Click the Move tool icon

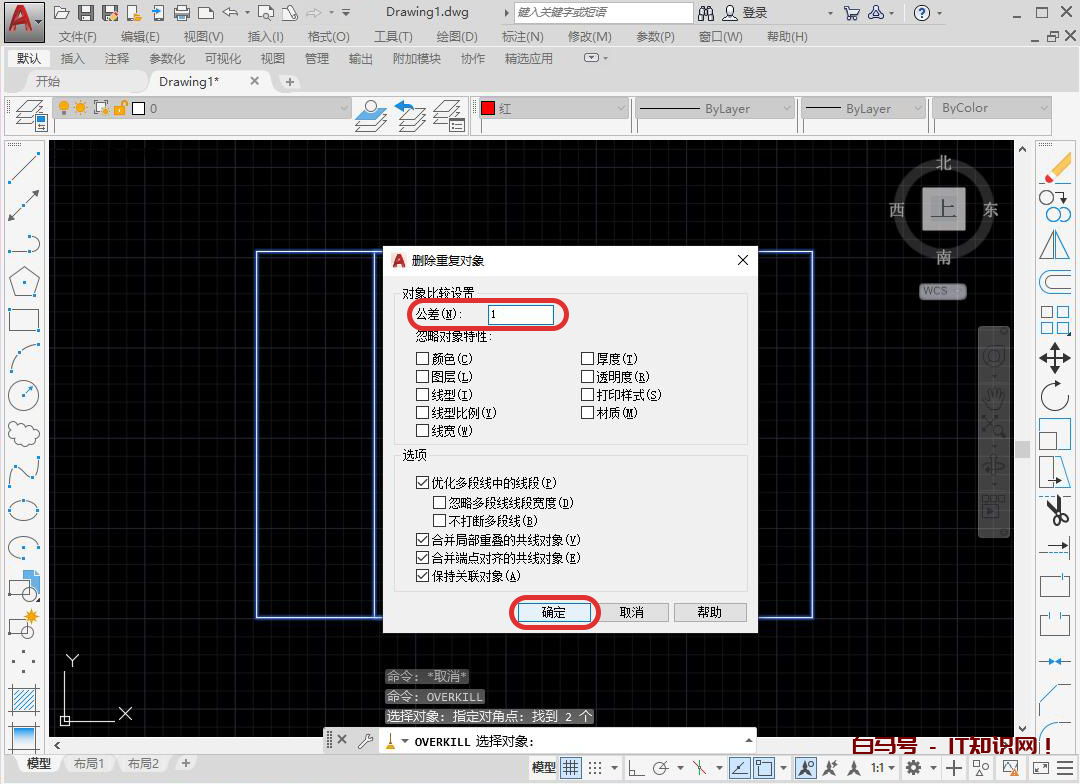pyautogui.click(x=1055, y=356)
